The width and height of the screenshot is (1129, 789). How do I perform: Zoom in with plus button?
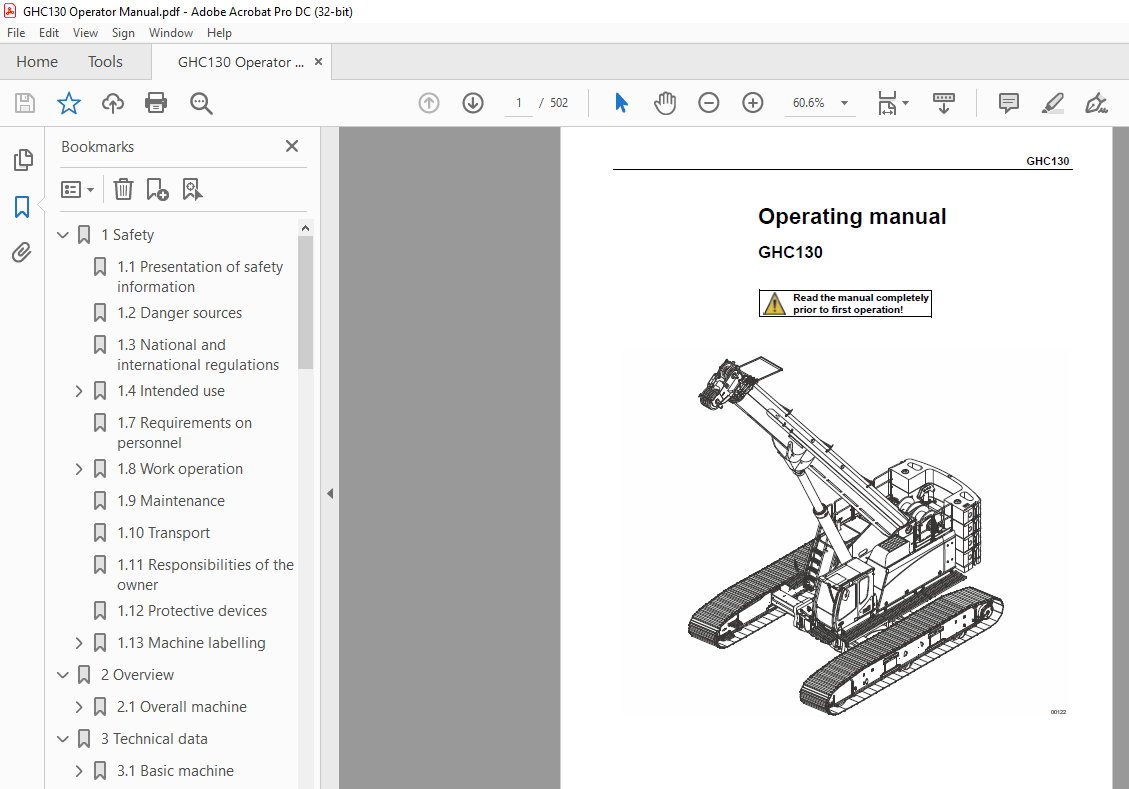(752, 103)
